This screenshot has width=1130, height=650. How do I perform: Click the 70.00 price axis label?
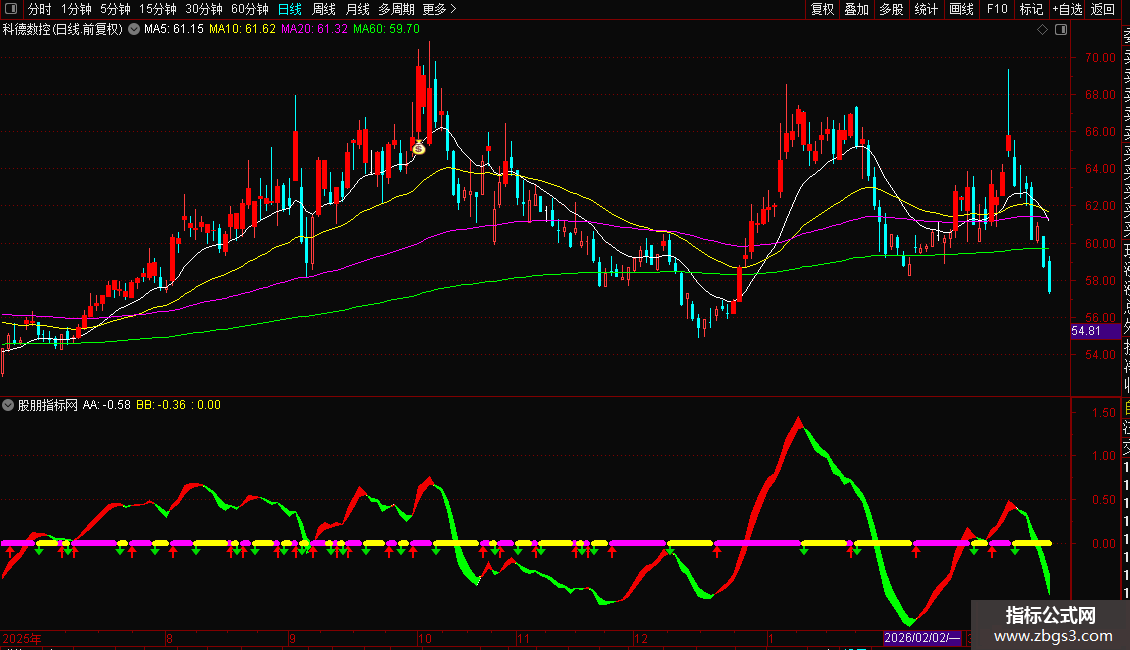pos(1100,58)
